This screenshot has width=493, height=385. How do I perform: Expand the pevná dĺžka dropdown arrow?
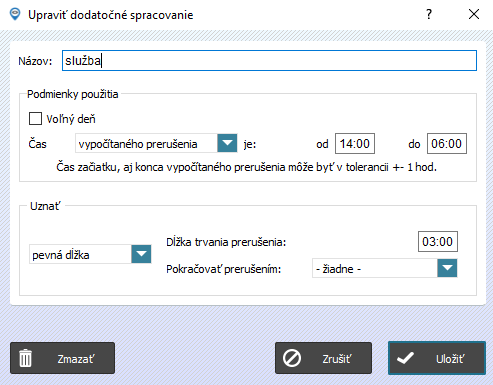[141, 254]
